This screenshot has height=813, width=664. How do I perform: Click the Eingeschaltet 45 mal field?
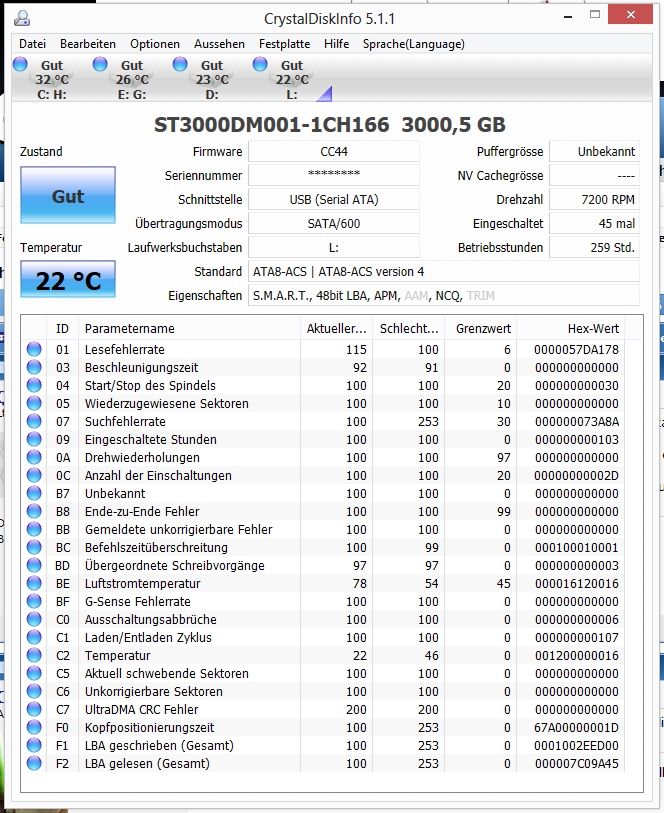[x=595, y=223]
